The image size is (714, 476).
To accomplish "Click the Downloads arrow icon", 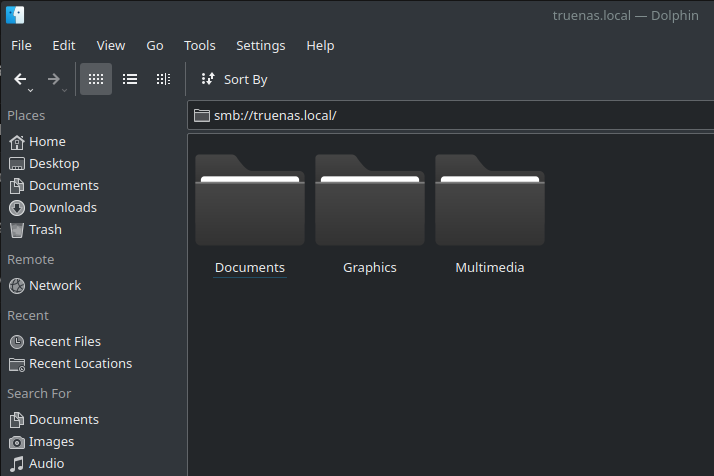I will [x=17, y=208].
